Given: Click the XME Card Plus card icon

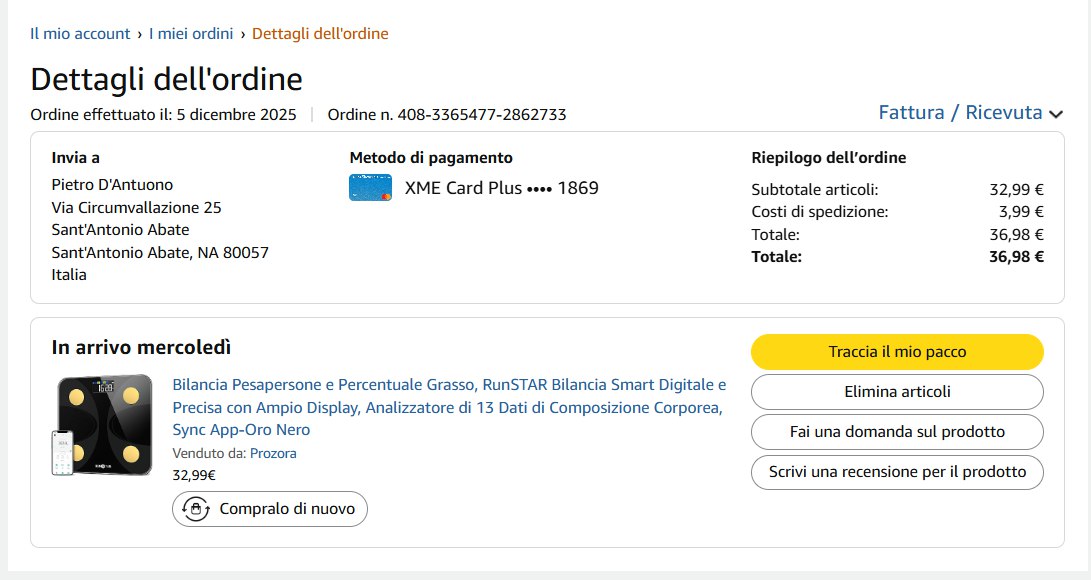Looking at the screenshot, I should pyautogui.click(x=370, y=187).
